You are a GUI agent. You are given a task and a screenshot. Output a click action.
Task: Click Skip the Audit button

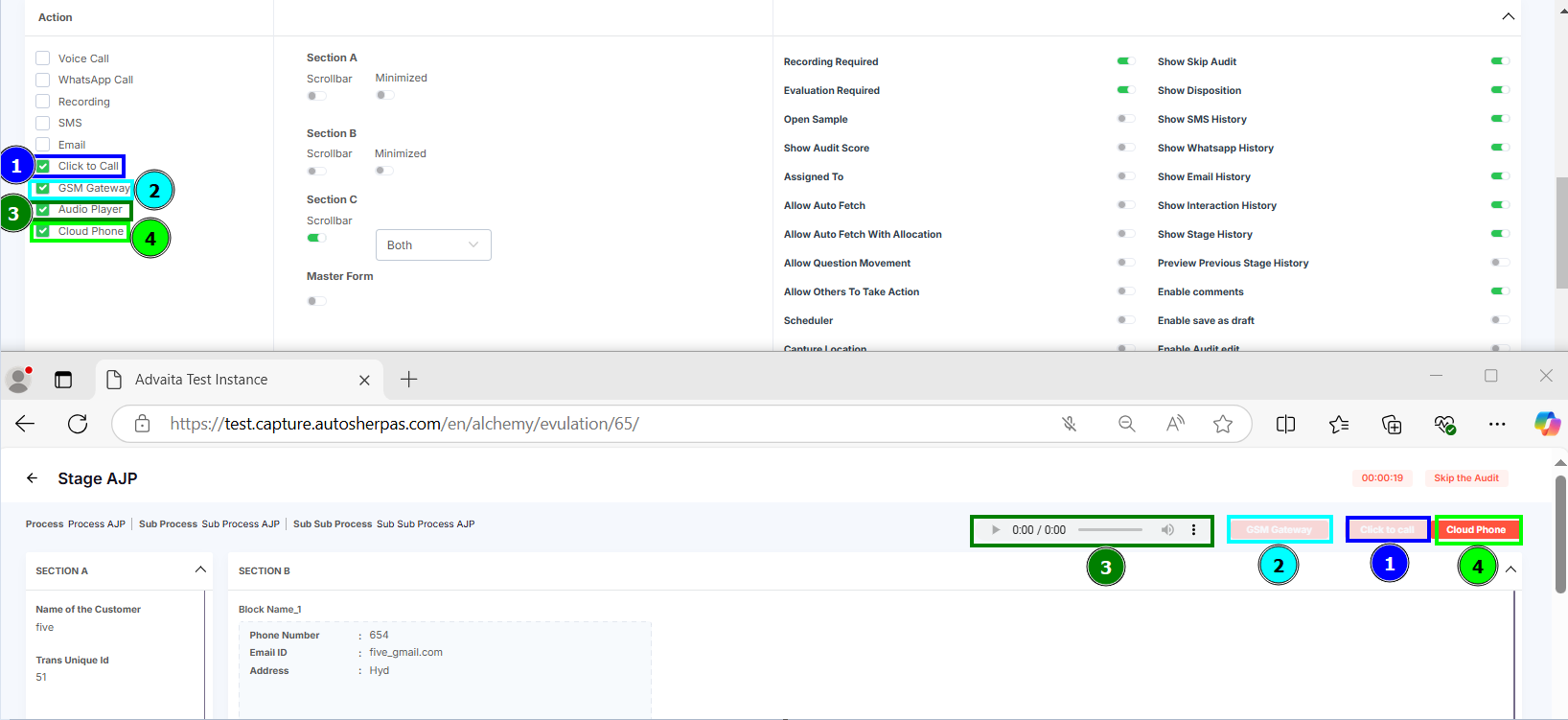click(x=1465, y=477)
